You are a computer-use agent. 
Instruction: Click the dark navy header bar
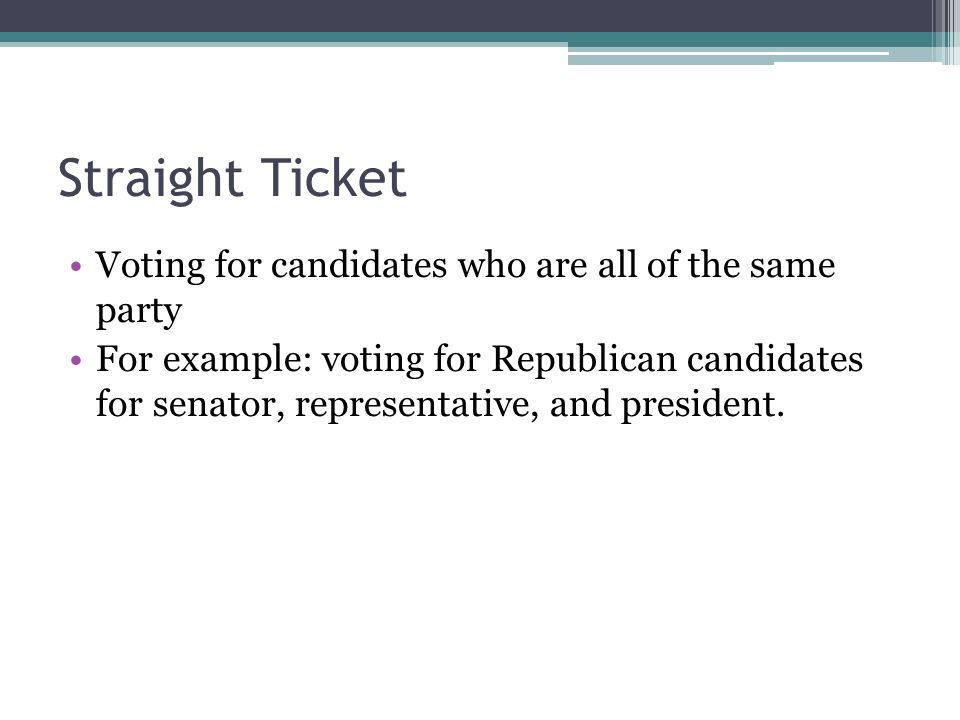tap(465, 16)
